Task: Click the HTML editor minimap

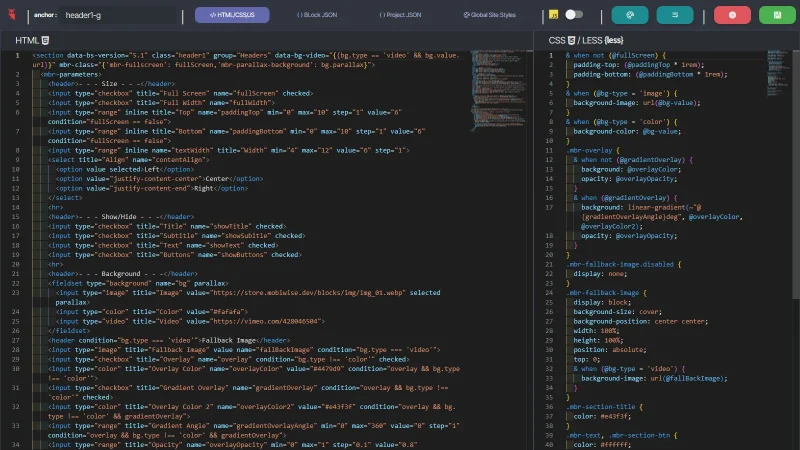Action: point(498,91)
